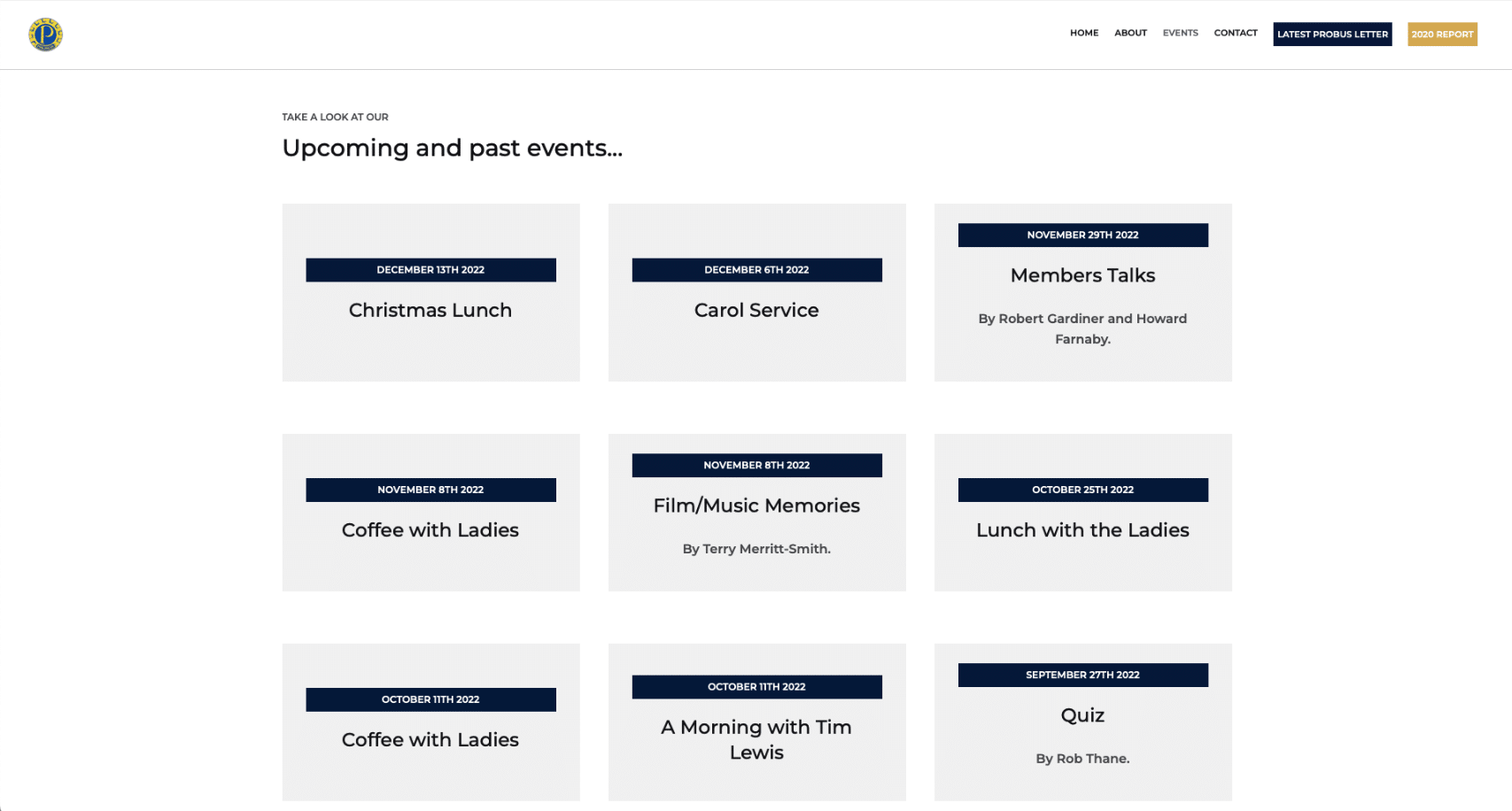Open the About menu item

click(x=1130, y=34)
